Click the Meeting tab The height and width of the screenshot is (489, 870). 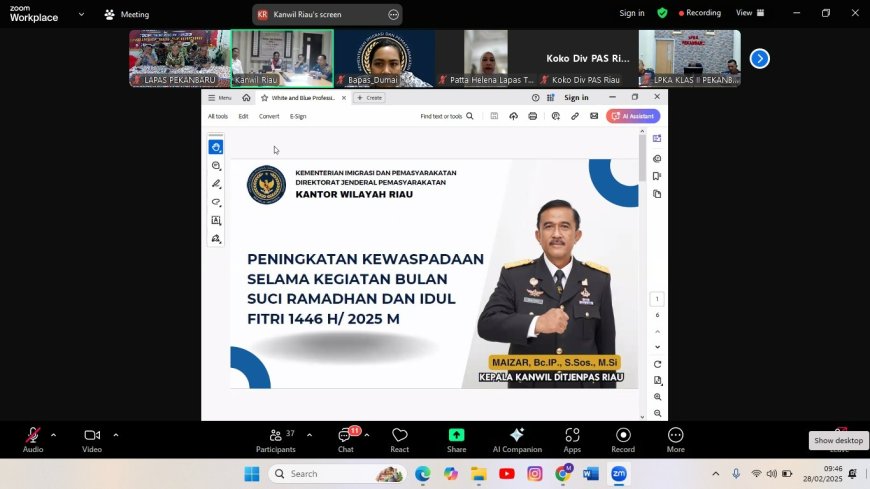point(127,14)
